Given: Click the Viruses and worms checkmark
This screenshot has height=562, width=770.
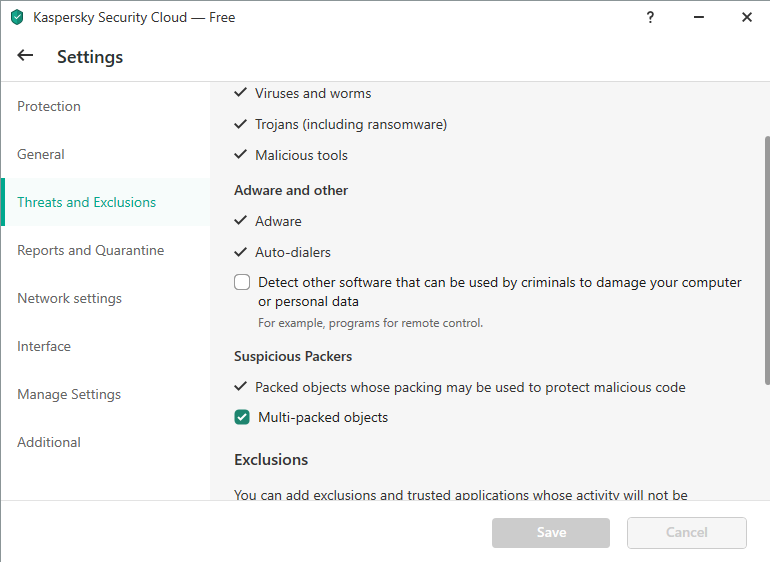Looking at the screenshot, I should point(240,93).
